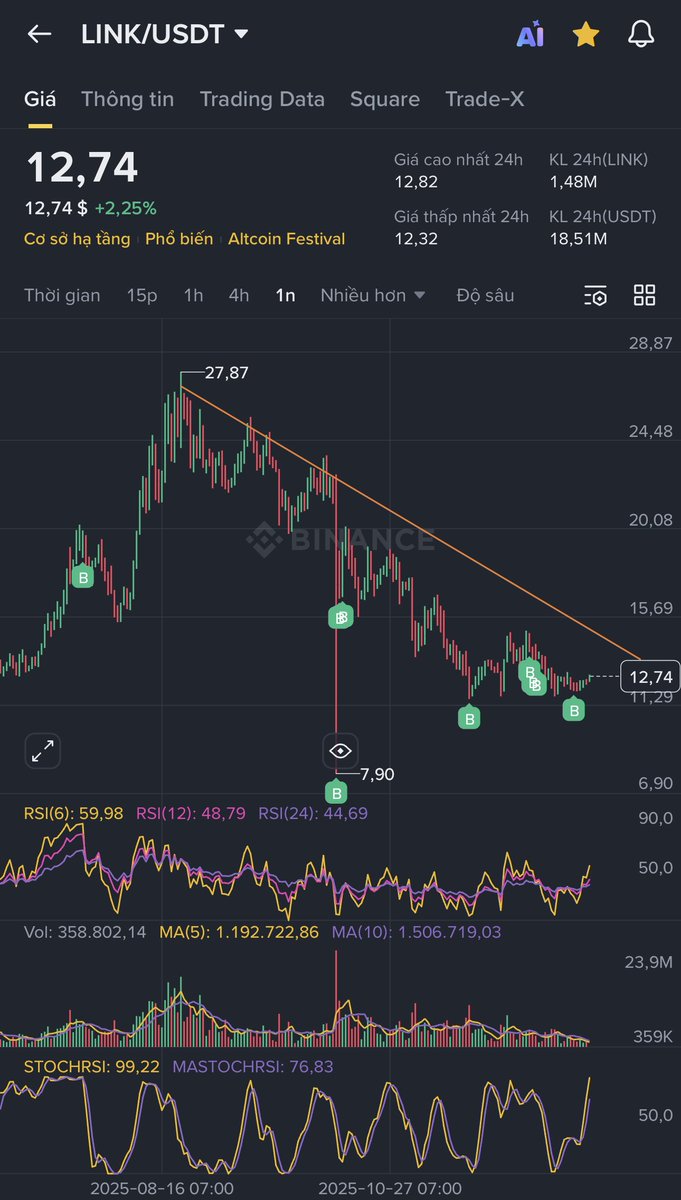Image resolution: width=681 pixels, height=1200 pixels.
Task: Open price alert bell icon
Action: (641, 35)
